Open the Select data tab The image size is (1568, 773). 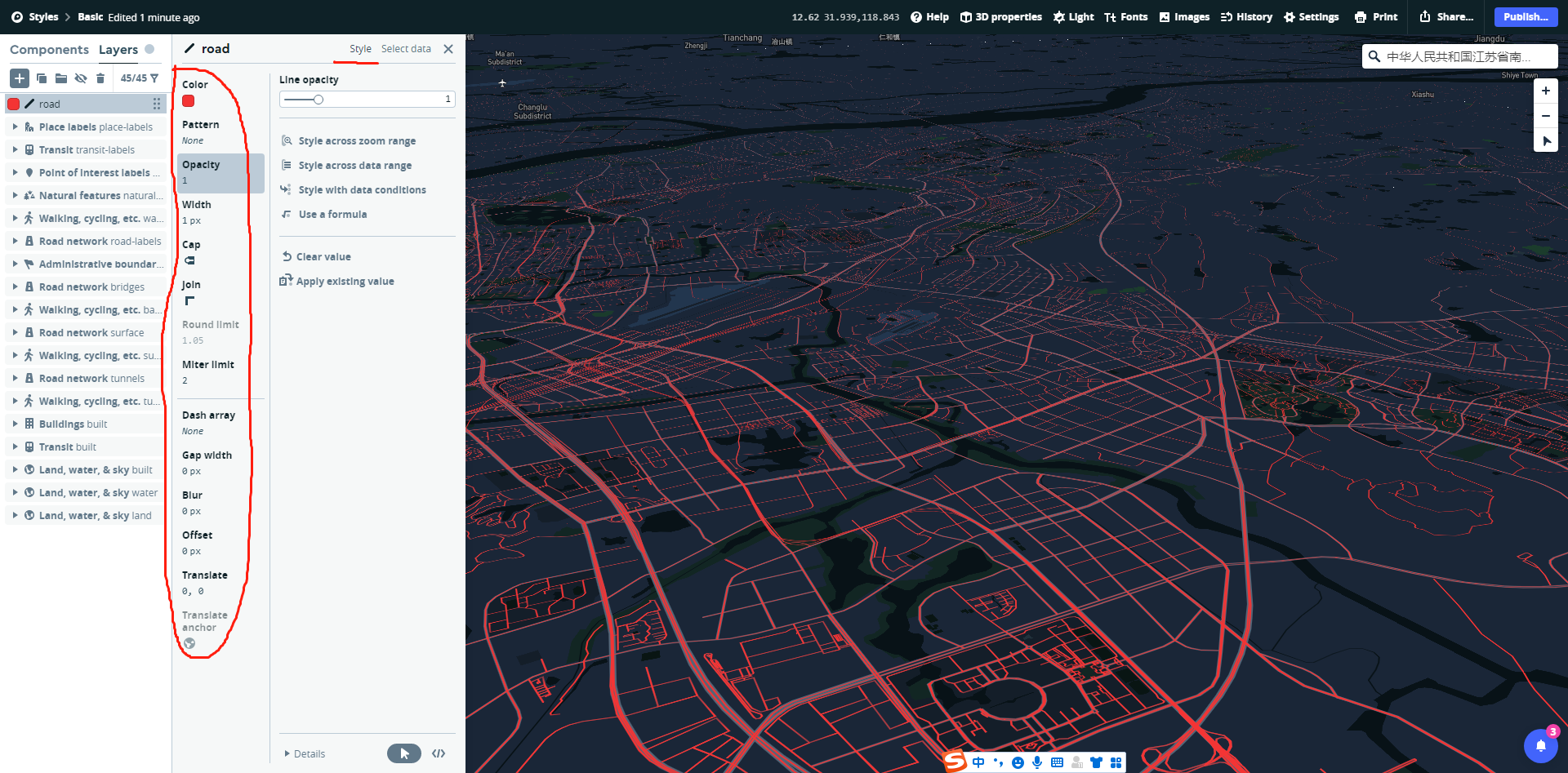coord(406,49)
